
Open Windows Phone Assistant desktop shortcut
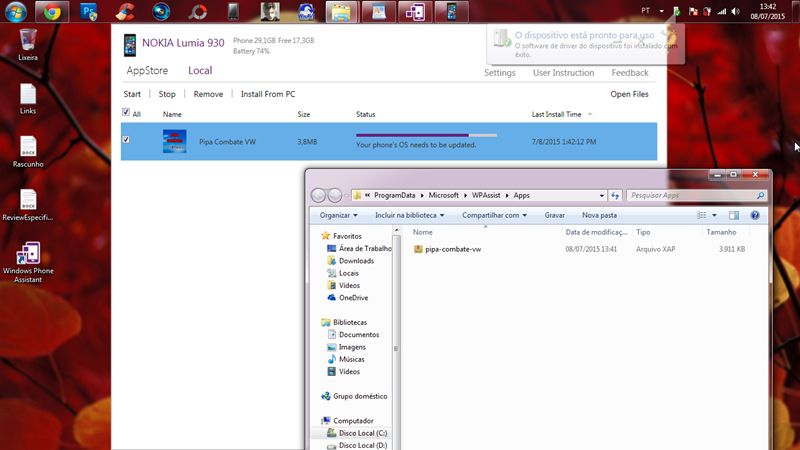[x=28, y=262]
